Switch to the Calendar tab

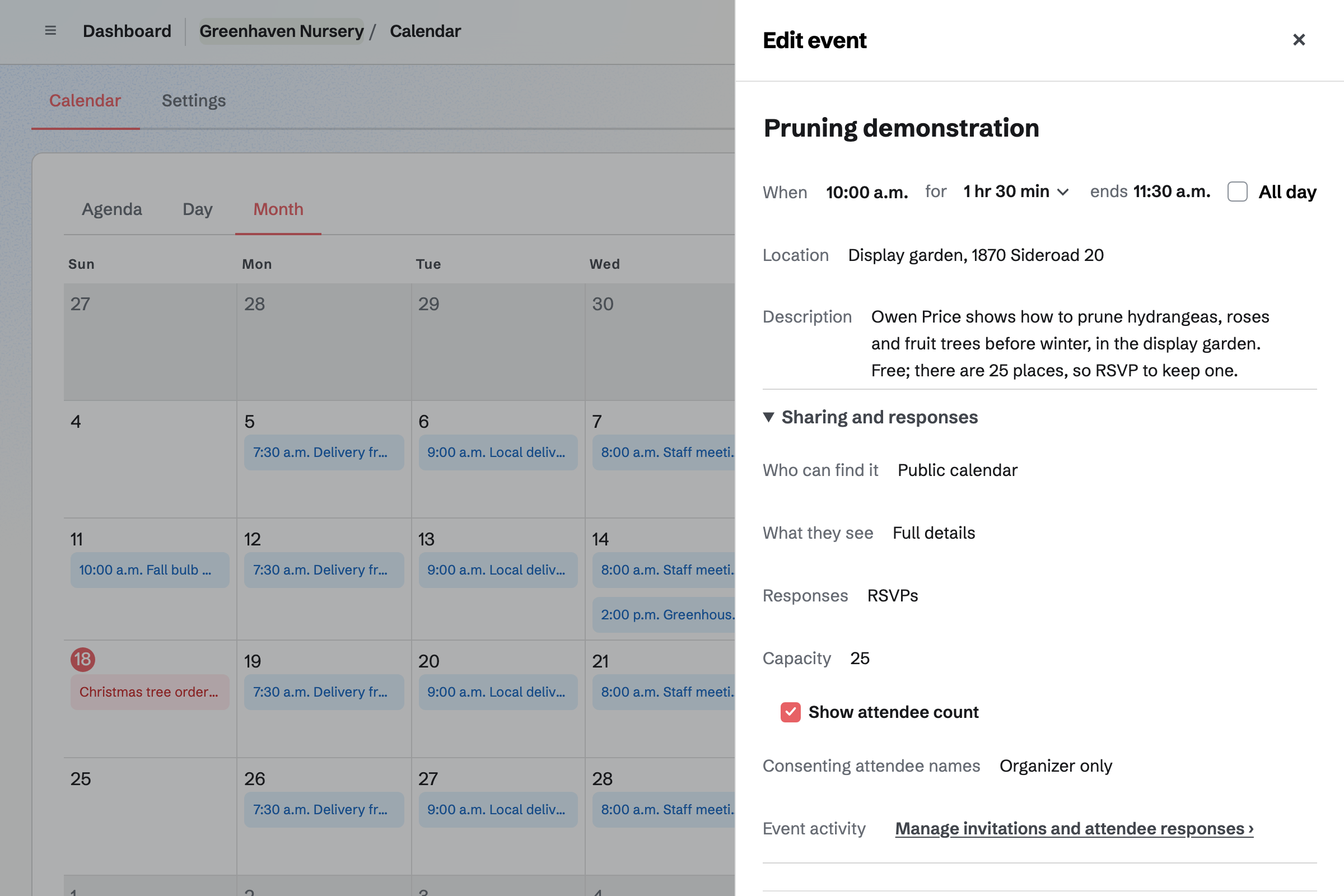85,101
